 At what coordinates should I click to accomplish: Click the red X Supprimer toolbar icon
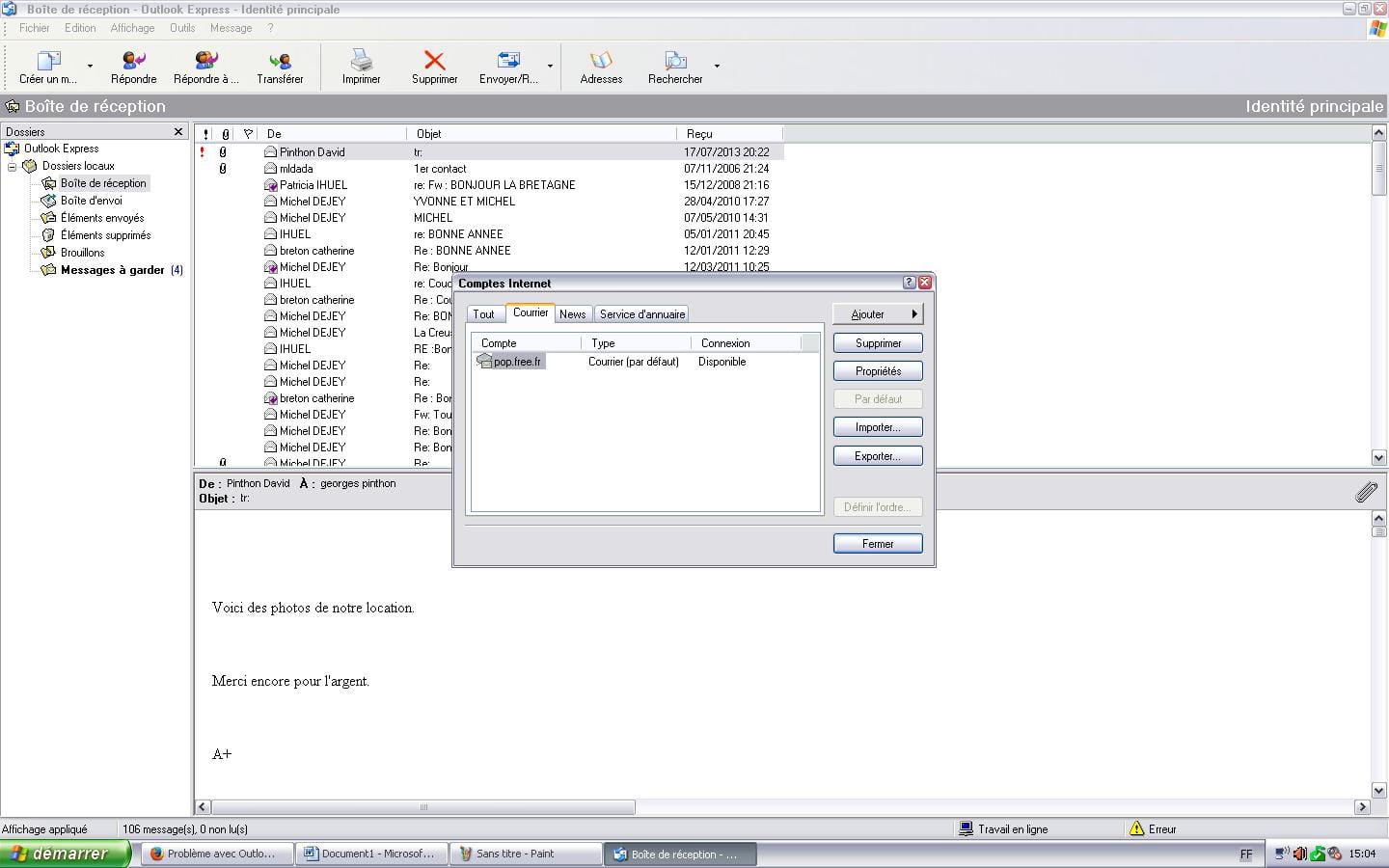pos(434,62)
